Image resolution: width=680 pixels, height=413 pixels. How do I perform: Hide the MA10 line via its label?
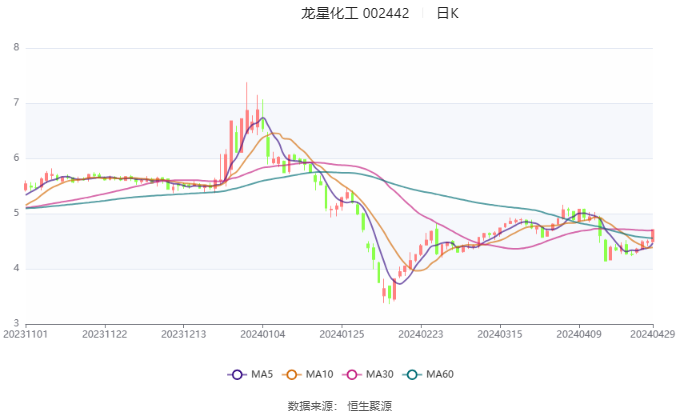[x=319, y=374]
